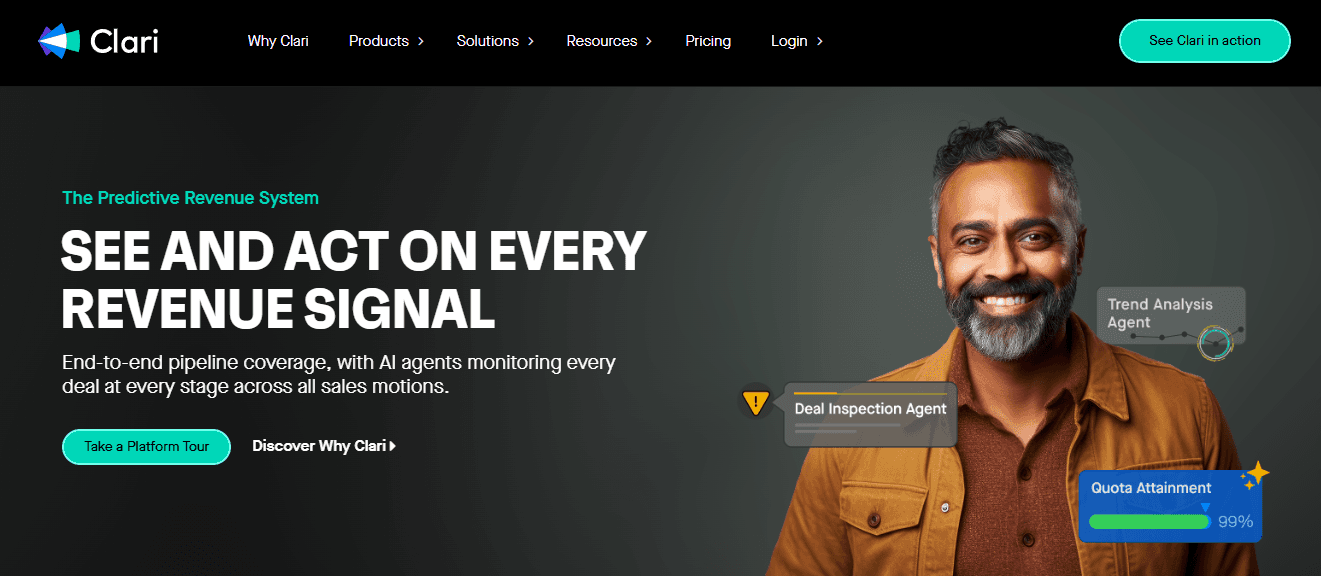The height and width of the screenshot is (576, 1321).
Task: Select the Deal Inspection Agent card
Action: (871, 414)
